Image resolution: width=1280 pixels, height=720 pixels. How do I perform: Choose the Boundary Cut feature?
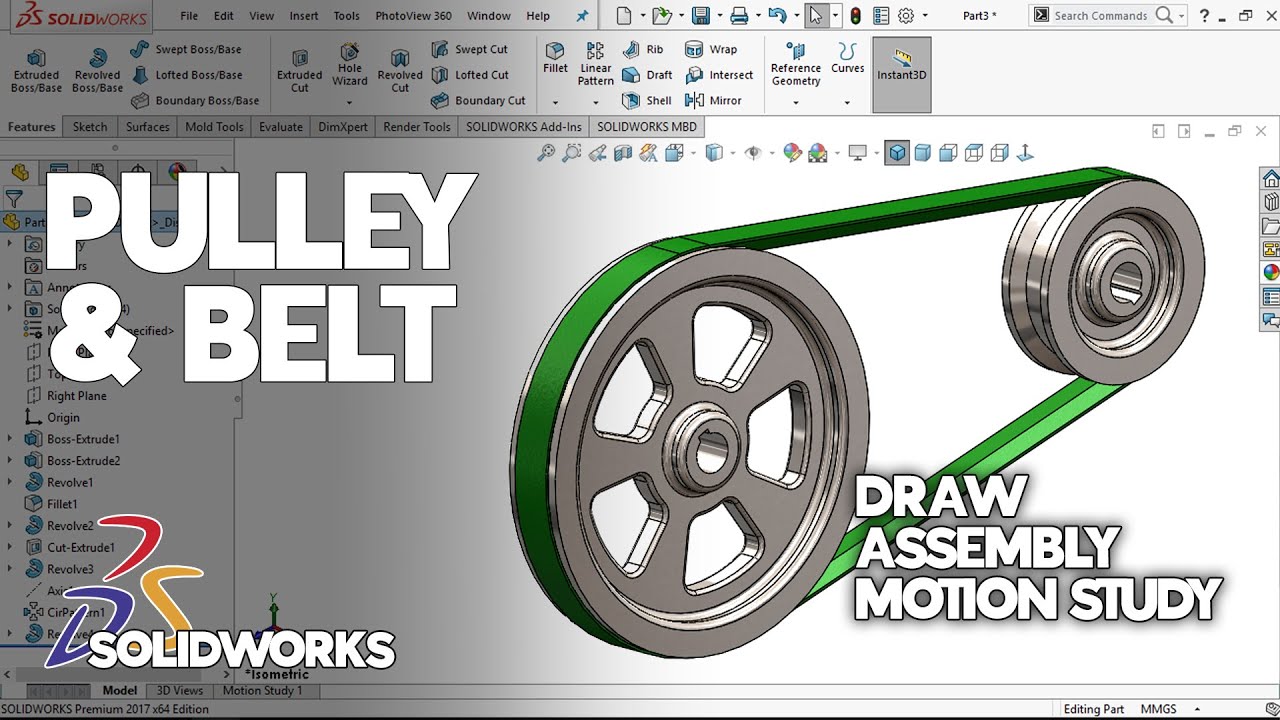click(x=478, y=100)
